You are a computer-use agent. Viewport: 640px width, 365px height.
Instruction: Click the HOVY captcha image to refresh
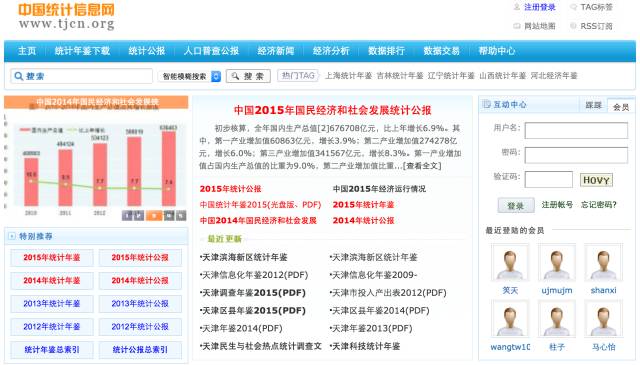[x=596, y=180]
